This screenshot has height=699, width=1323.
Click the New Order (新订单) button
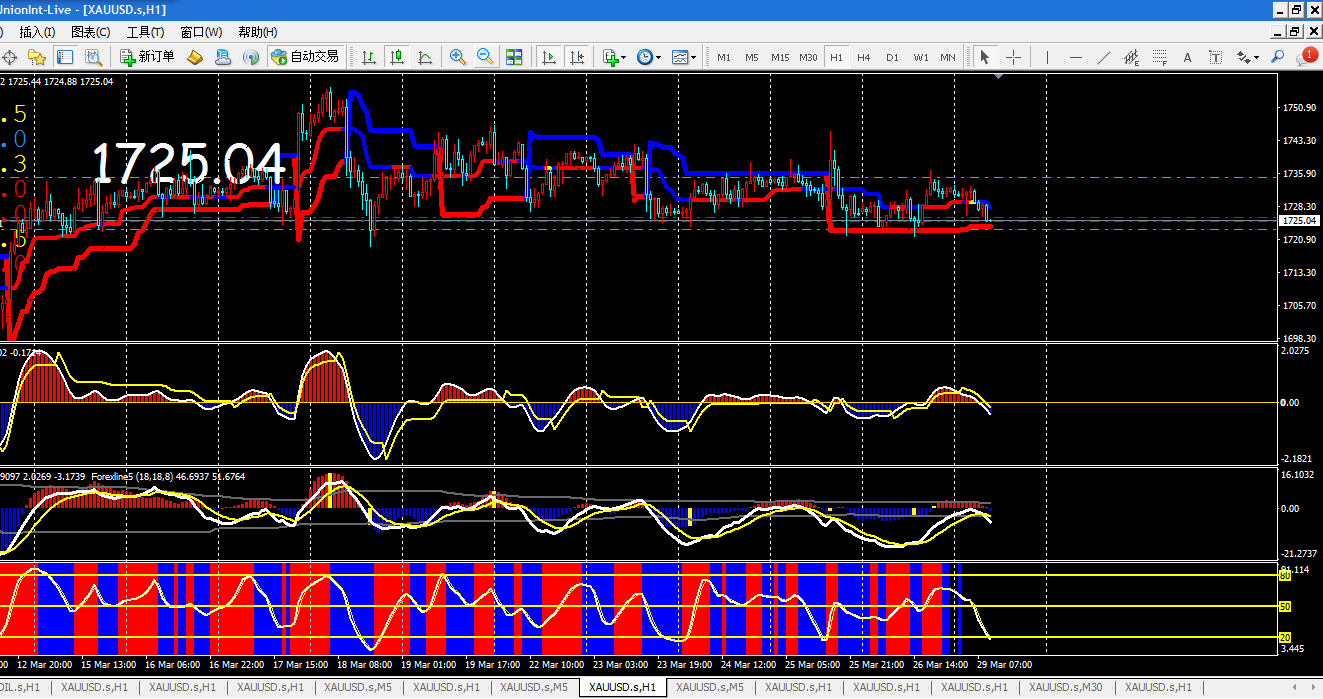(147, 57)
